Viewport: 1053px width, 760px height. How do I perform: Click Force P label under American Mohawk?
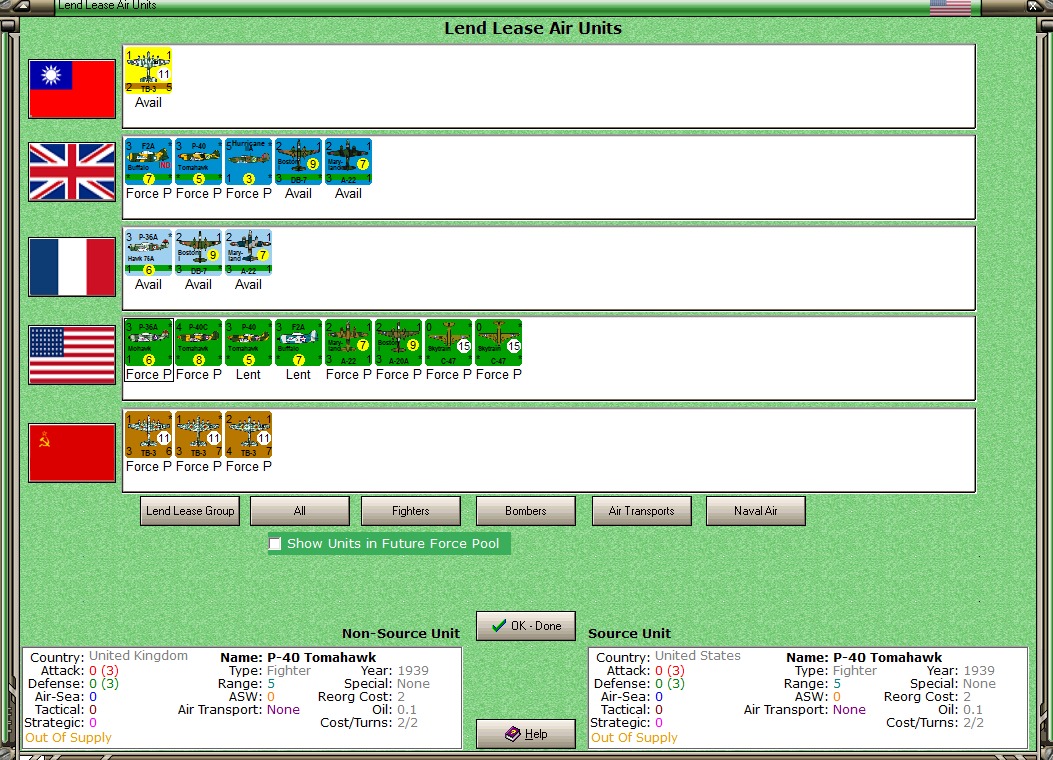(x=148, y=375)
